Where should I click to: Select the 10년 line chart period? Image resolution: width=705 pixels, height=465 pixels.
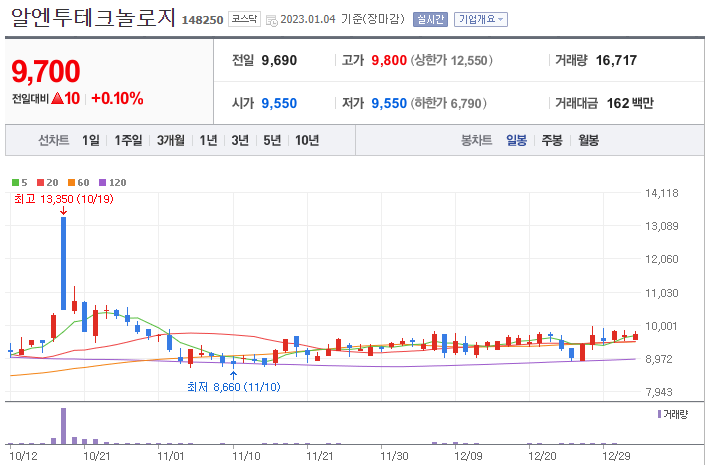[x=307, y=140]
